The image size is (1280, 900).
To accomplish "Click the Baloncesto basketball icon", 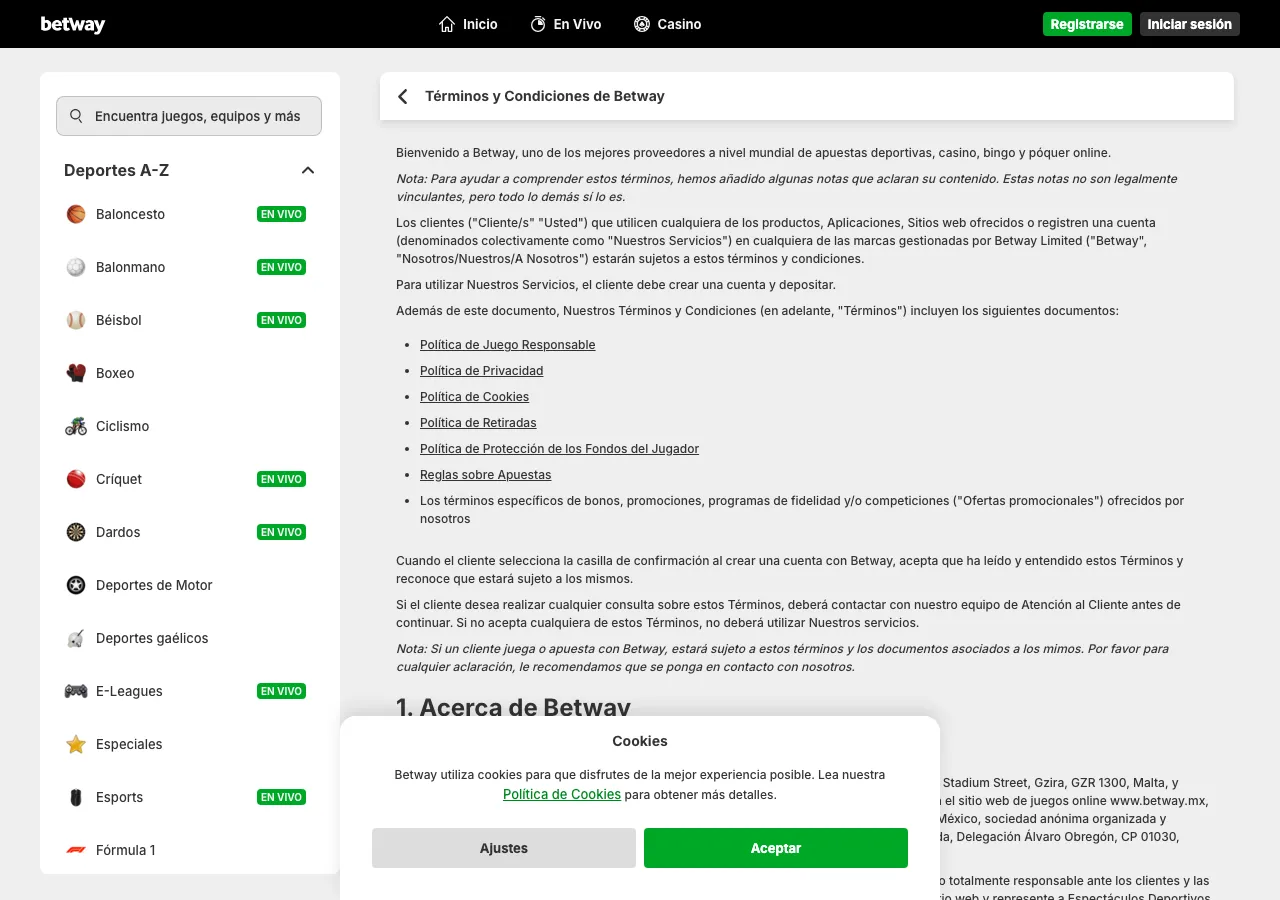I will pos(76,214).
